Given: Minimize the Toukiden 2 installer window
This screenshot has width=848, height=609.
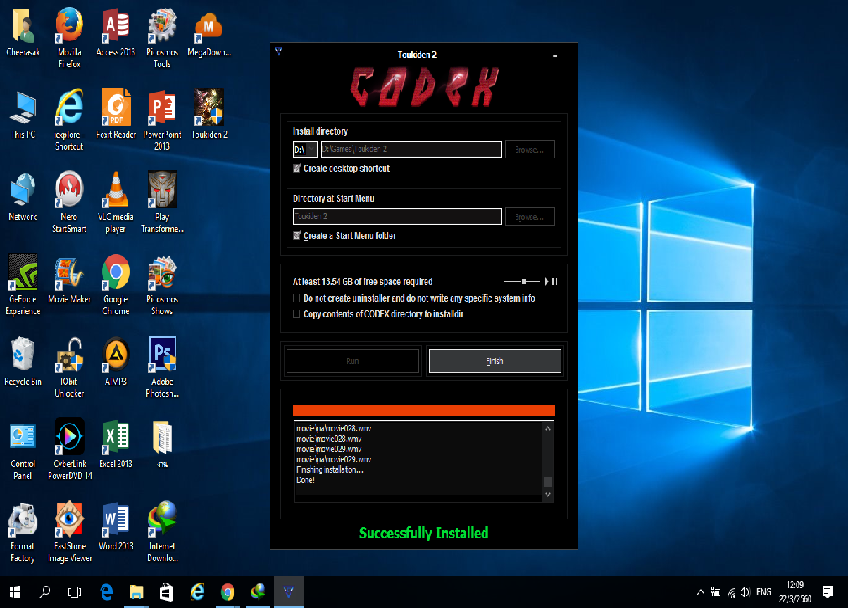Looking at the screenshot, I should click(x=555, y=55).
